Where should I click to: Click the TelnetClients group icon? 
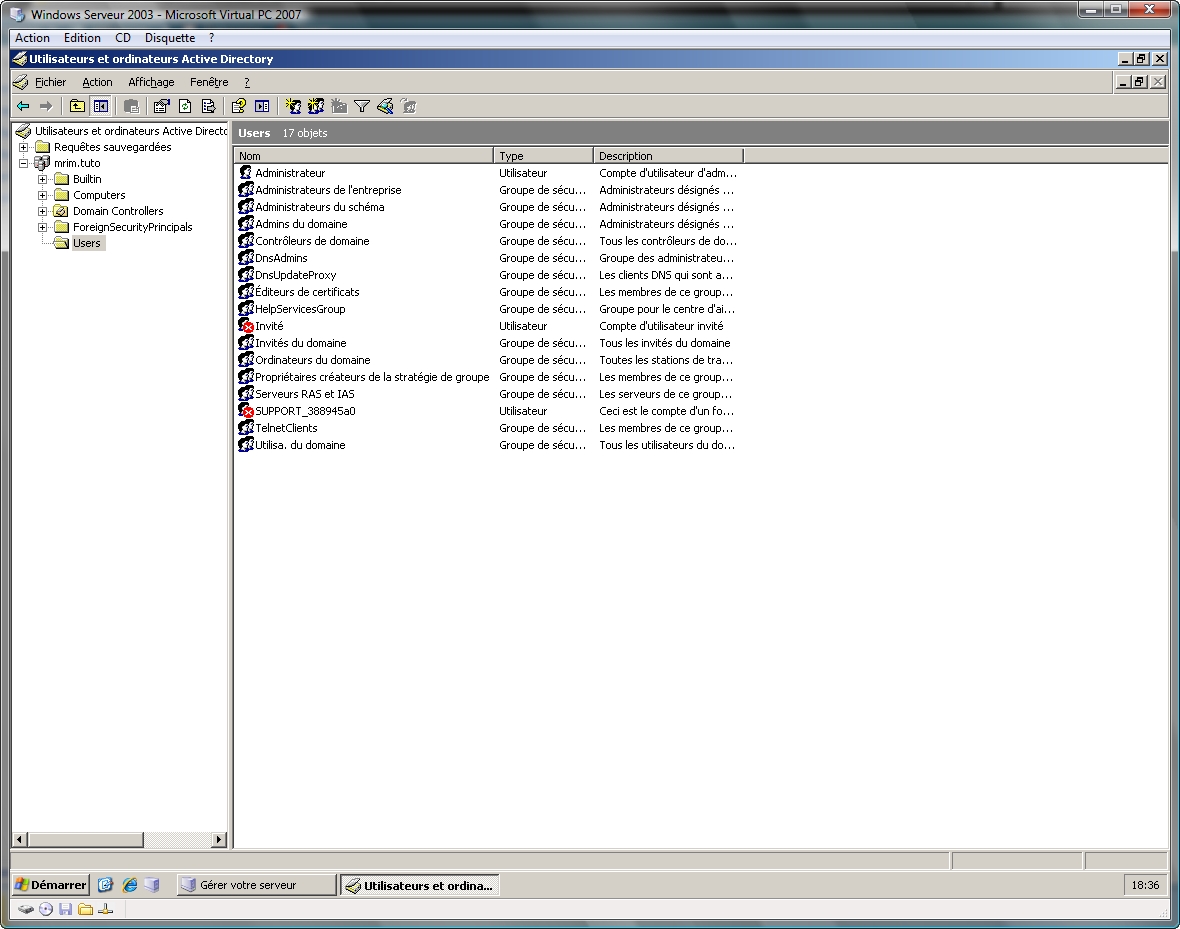pyautogui.click(x=245, y=428)
